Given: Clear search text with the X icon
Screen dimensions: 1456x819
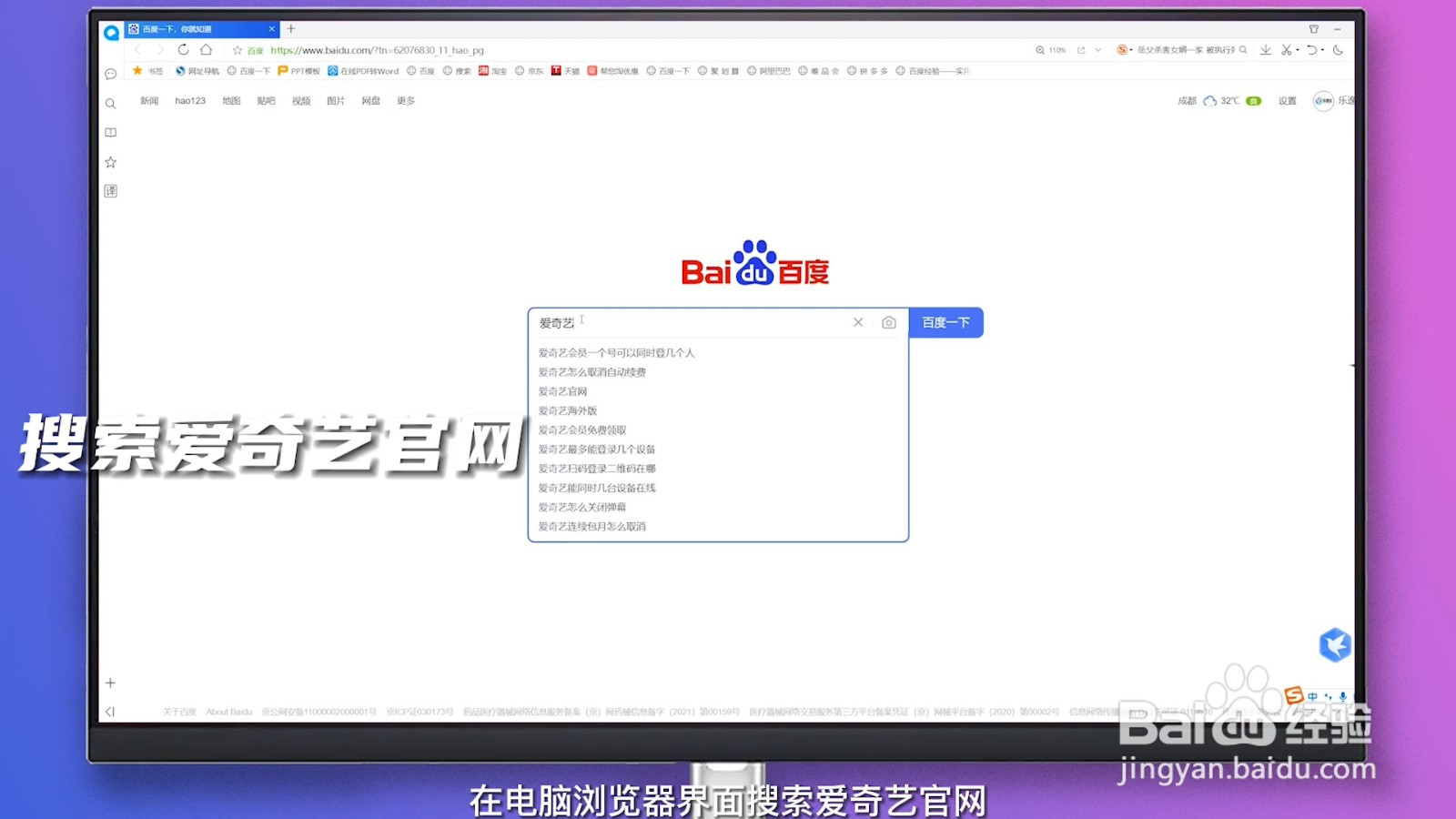Looking at the screenshot, I should tap(858, 322).
